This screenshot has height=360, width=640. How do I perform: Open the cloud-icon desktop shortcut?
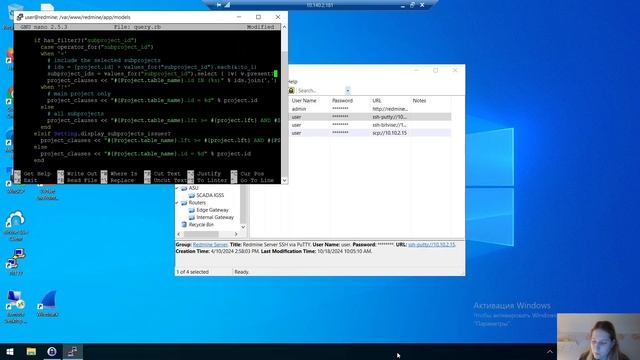pos(16,226)
